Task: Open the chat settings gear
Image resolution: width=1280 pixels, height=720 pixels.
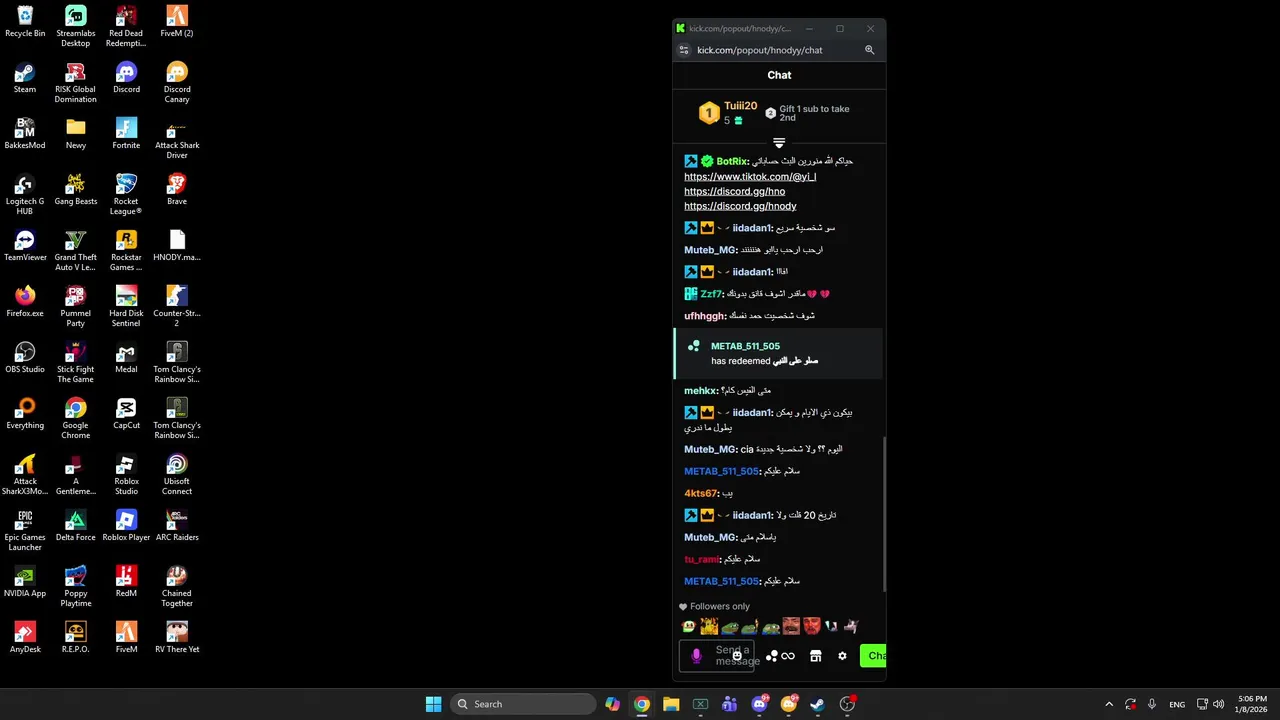Action: [842, 656]
